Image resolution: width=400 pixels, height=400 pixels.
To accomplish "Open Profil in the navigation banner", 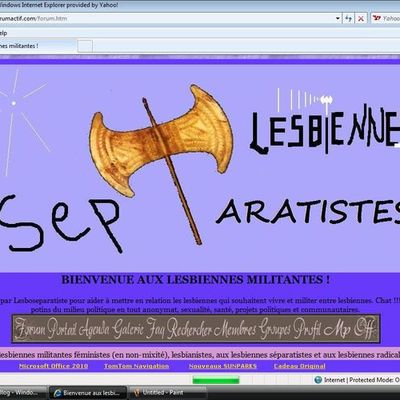I will pyautogui.click(x=308, y=328).
